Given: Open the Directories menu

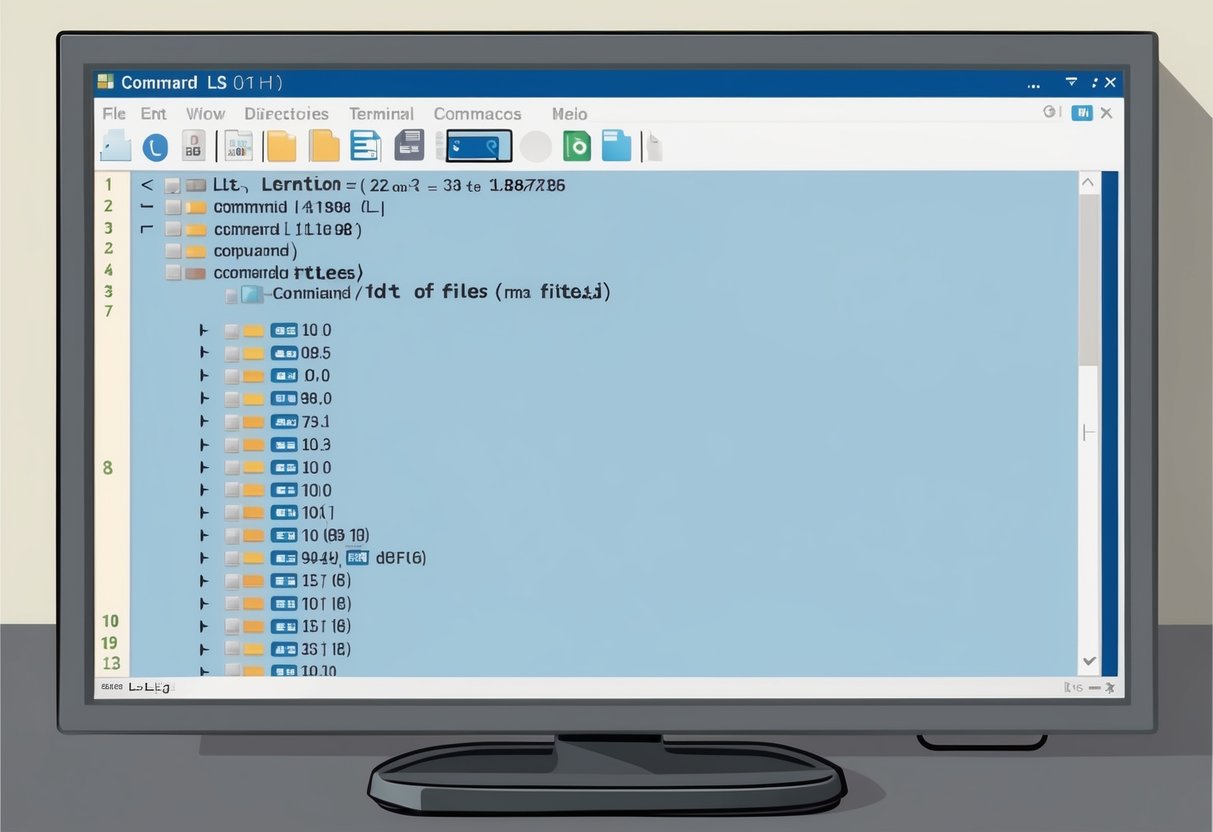Looking at the screenshot, I should (x=287, y=113).
